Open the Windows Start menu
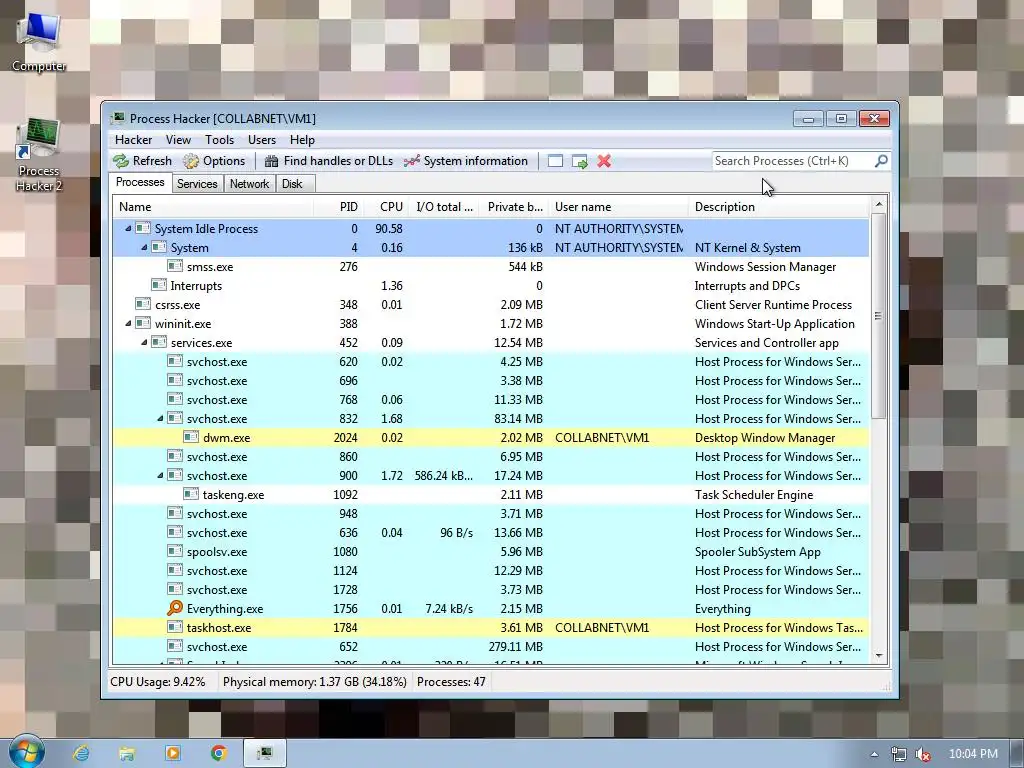Viewport: 1024px width, 768px height. pos(27,751)
